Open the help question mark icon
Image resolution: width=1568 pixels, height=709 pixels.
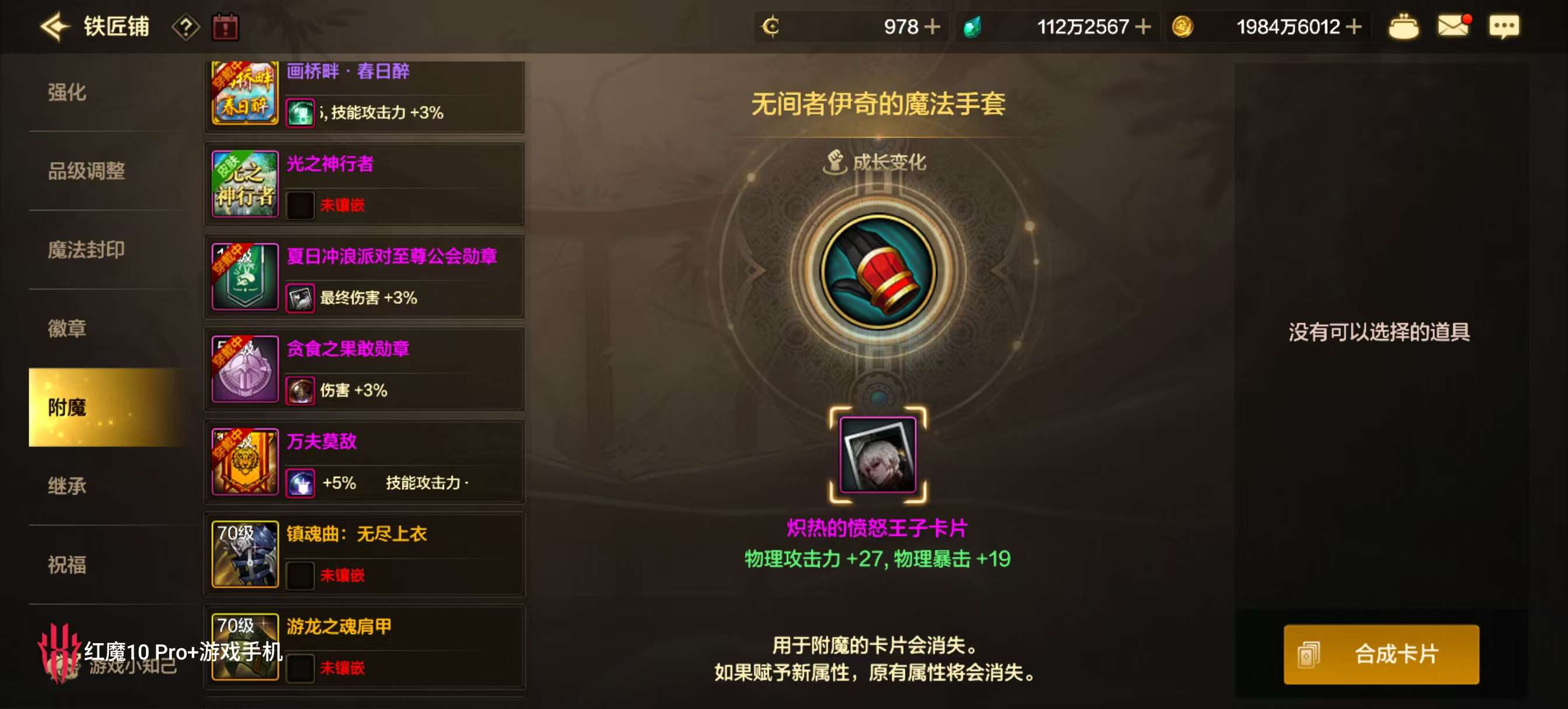point(185,27)
